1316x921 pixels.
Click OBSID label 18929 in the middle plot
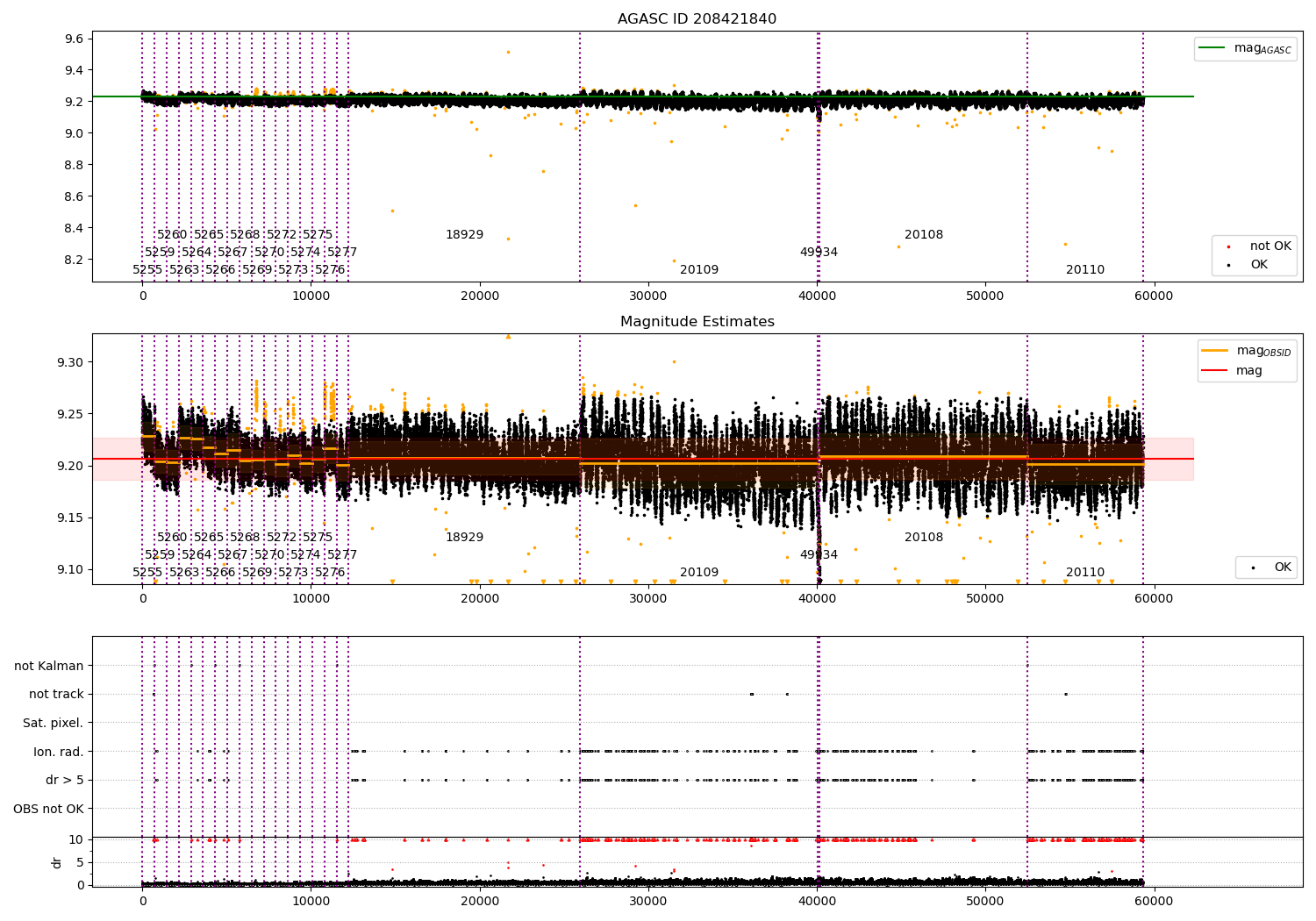coord(464,537)
